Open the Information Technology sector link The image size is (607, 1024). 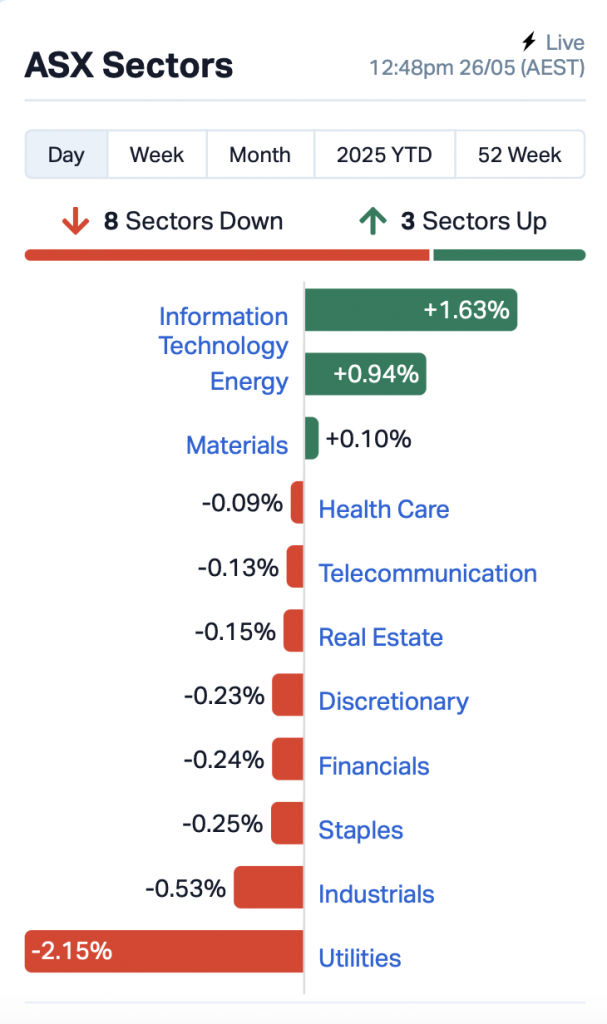click(x=223, y=331)
